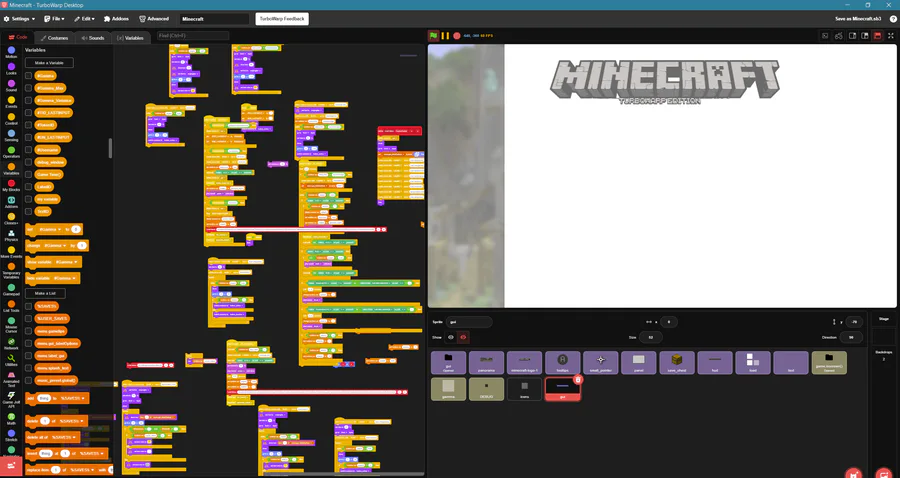Check the #TokenID variable checkbox

[28, 125]
